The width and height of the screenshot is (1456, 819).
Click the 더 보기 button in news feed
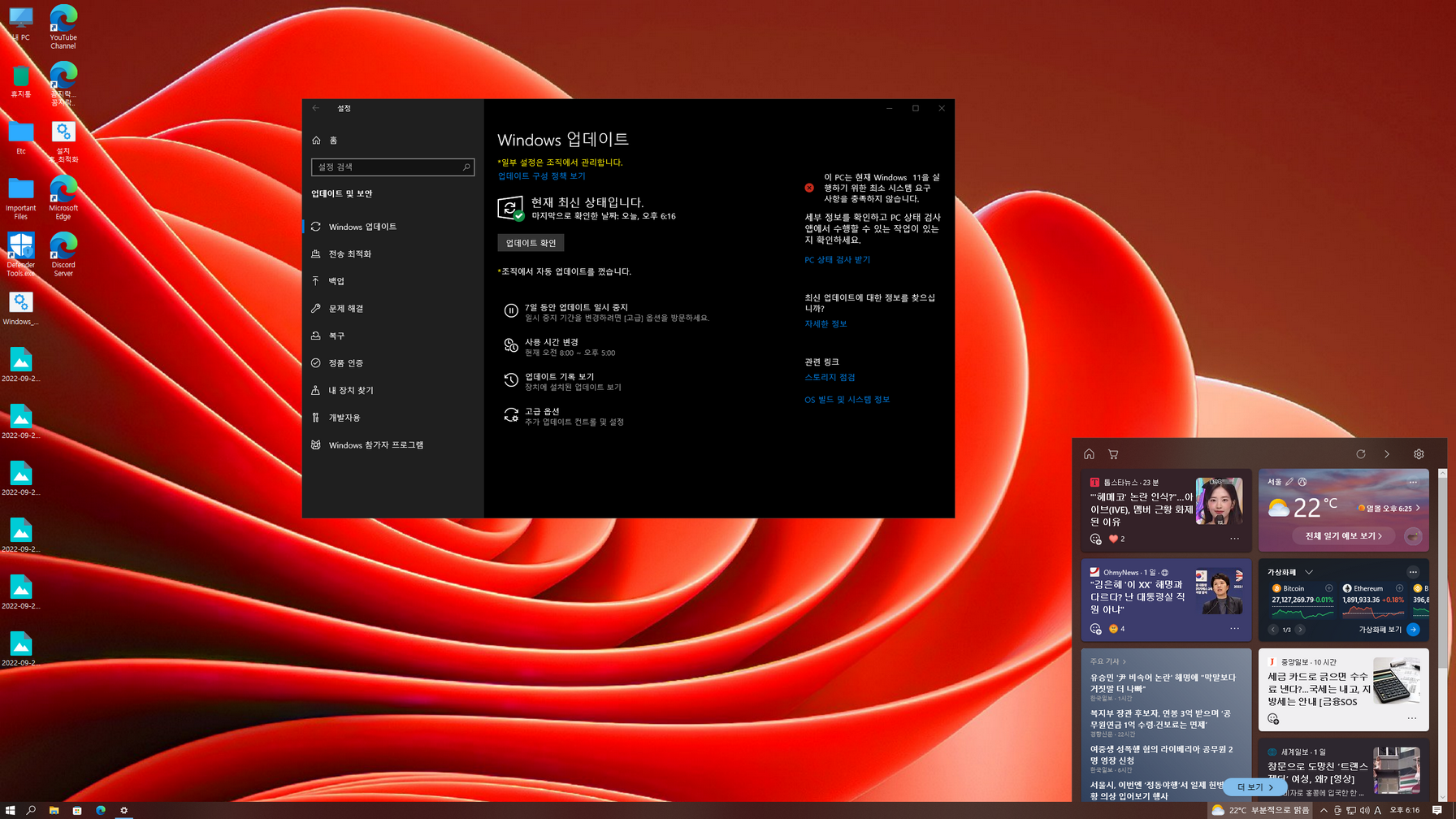coord(1255,787)
